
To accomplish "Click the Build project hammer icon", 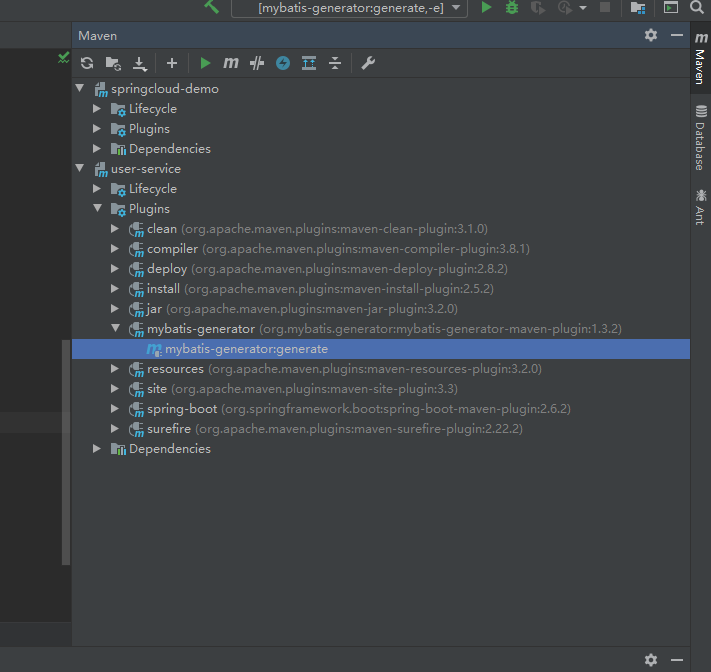I will point(212,7).
